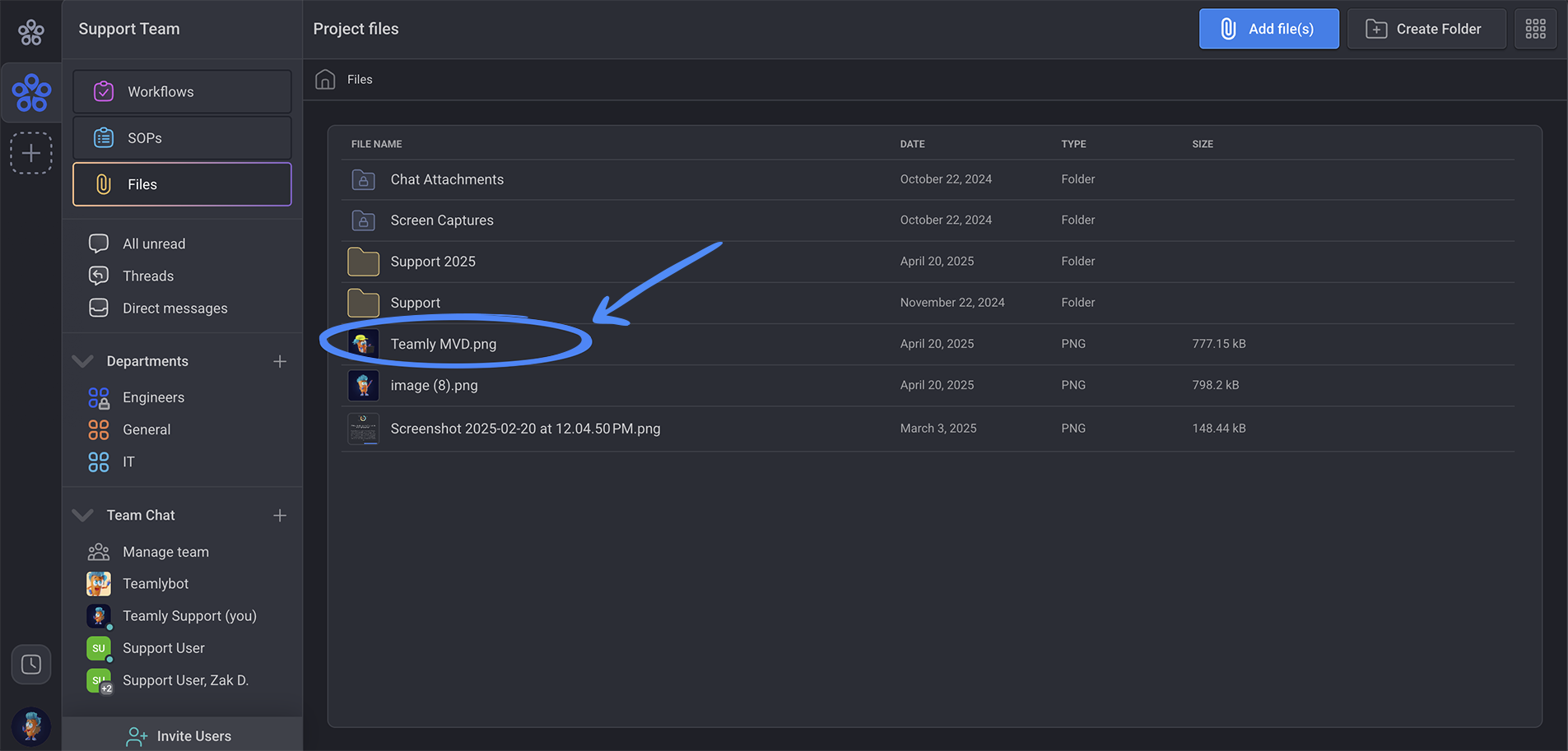
Task: Open the Support folder row
Action: [x=928, y=303]
